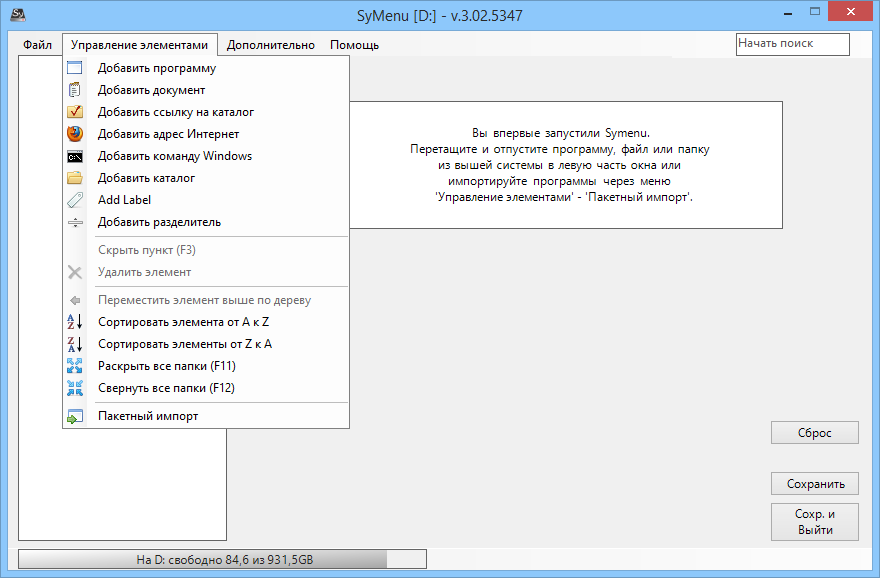880x578 pixels.
Task: Focus the Начать поиск search field
Action: click(x=792, y=44)
